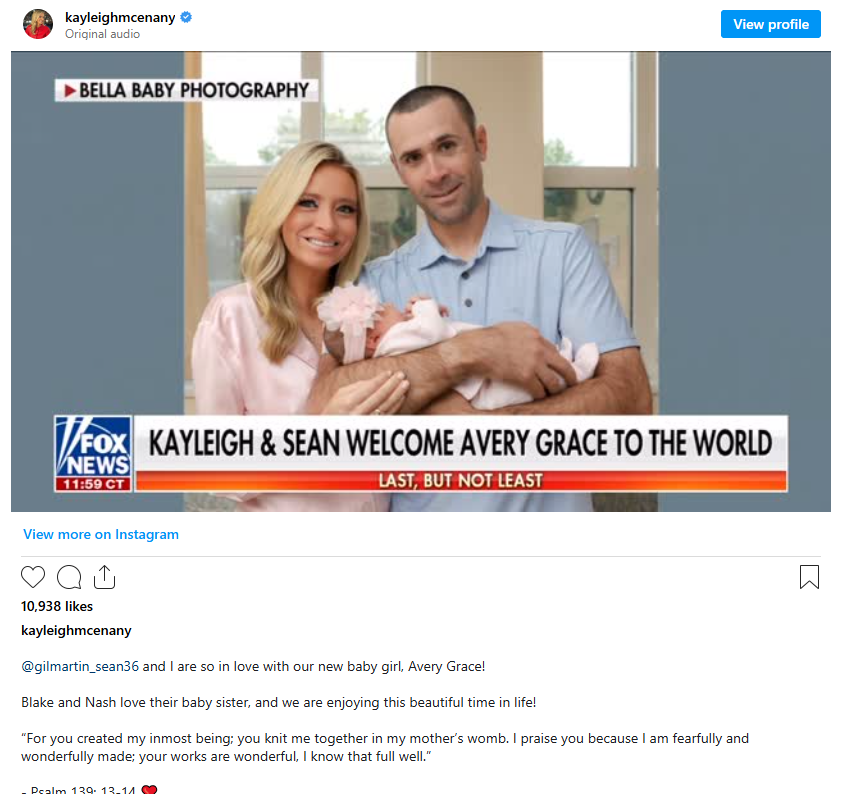Click the video thumbnail of the couple

pos(421,281)
